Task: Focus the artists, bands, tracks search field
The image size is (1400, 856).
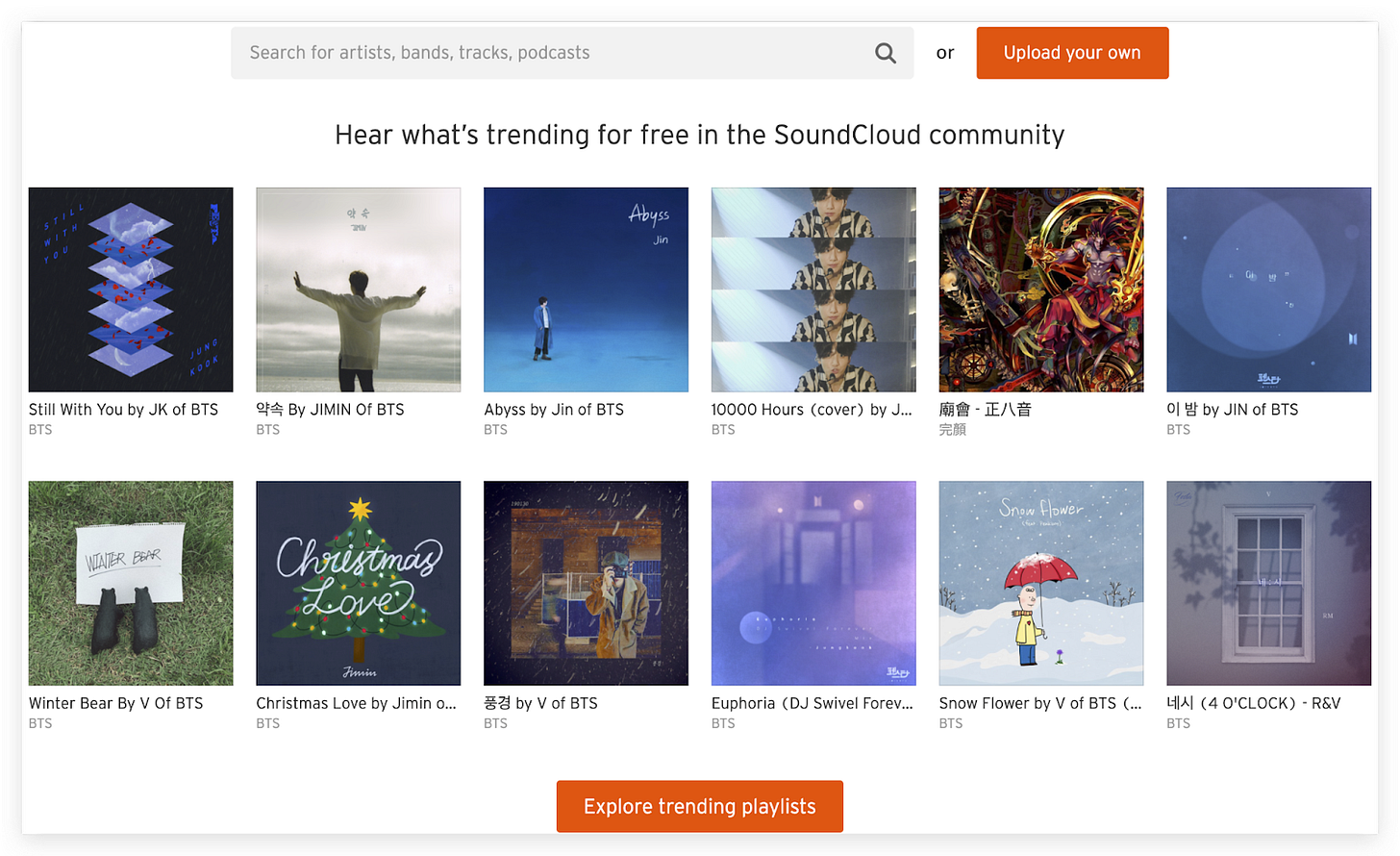Action: (572, 53)
